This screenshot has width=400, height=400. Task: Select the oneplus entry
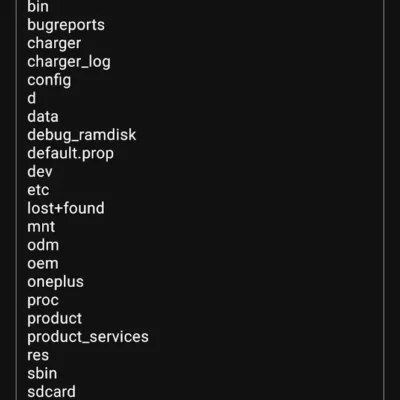[55, 282]
